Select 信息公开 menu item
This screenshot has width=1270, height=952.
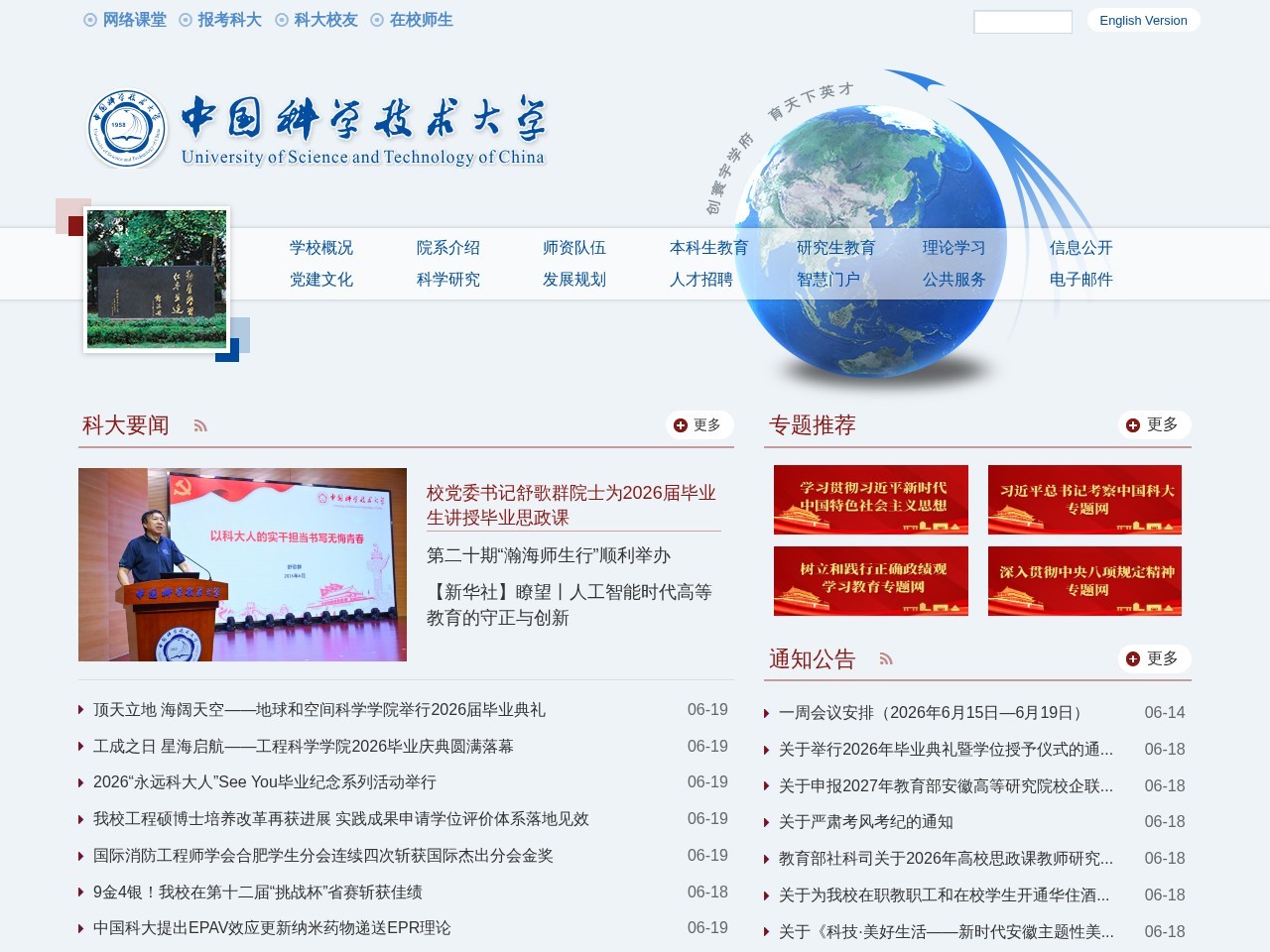[1081, 248]
